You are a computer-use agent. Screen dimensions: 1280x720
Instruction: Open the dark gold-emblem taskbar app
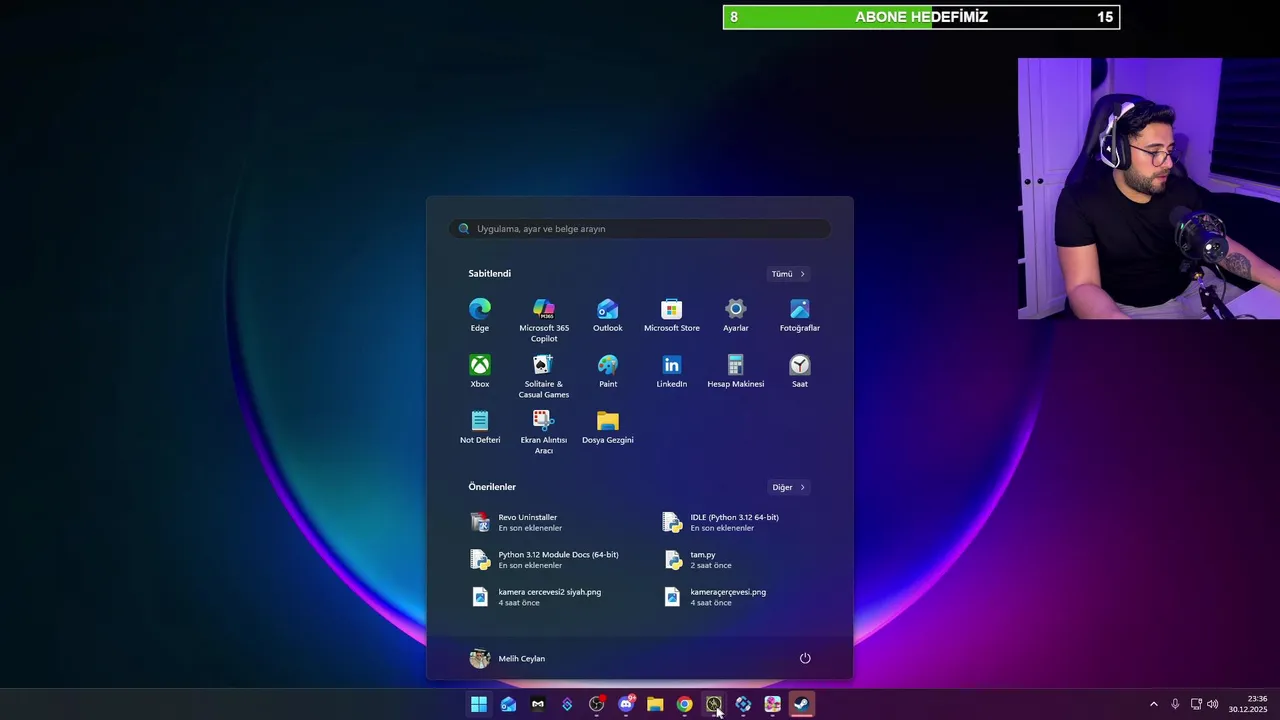coord(714,704)
